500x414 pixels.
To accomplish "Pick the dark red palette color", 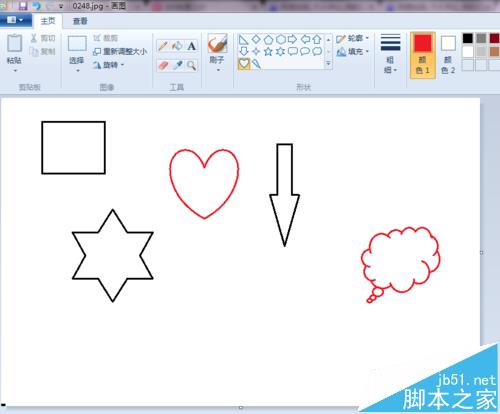I will tap(494, 38).
